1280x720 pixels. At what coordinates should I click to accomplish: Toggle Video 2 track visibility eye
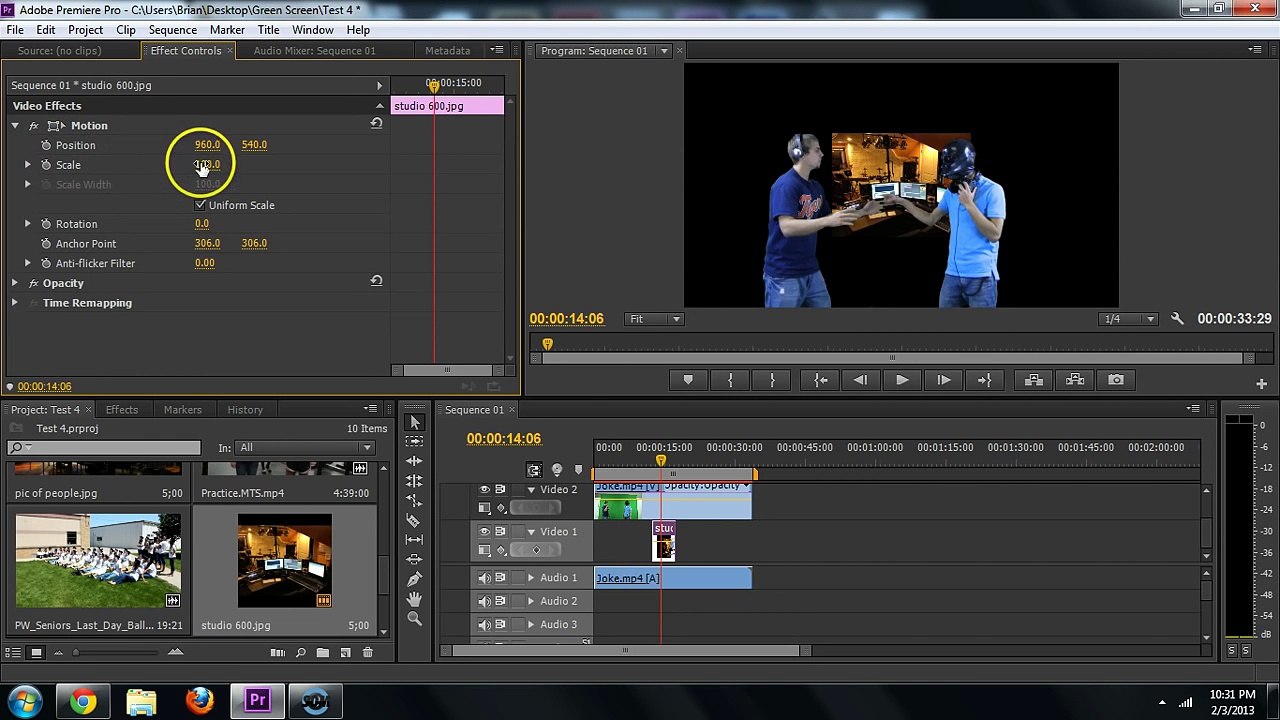point(485,489)
